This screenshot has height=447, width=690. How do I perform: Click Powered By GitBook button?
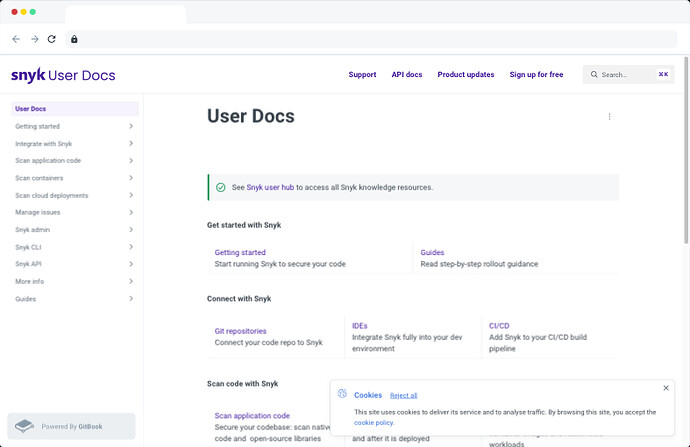pyautogui.click(x=71, y=426)
